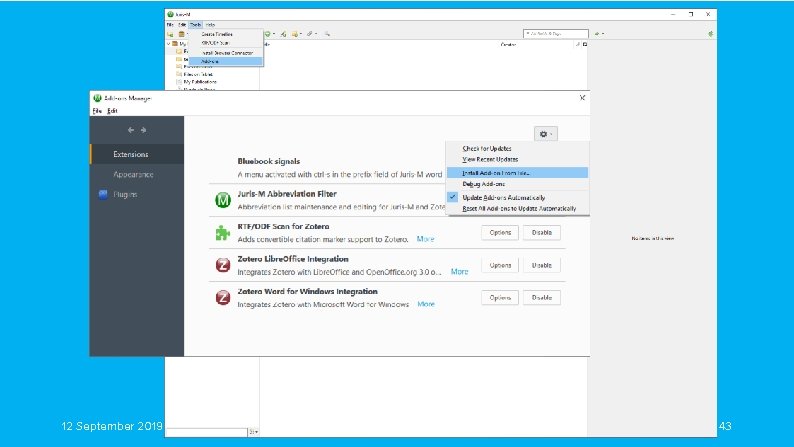Open the gear tools menu in Add-ons Manager

545,134
